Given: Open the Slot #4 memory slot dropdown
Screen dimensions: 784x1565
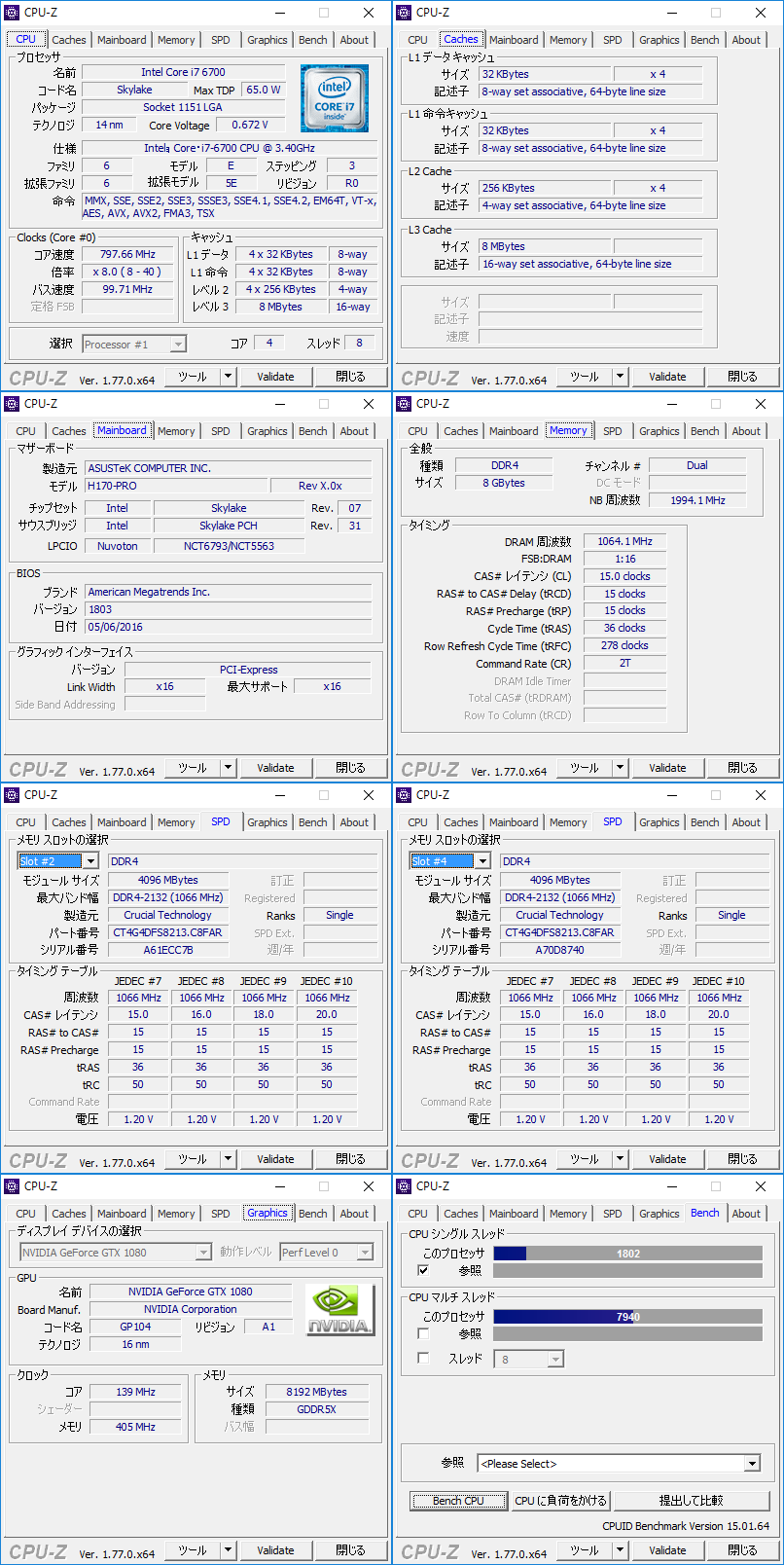Looking at the screenshot, I should [482, 861].
